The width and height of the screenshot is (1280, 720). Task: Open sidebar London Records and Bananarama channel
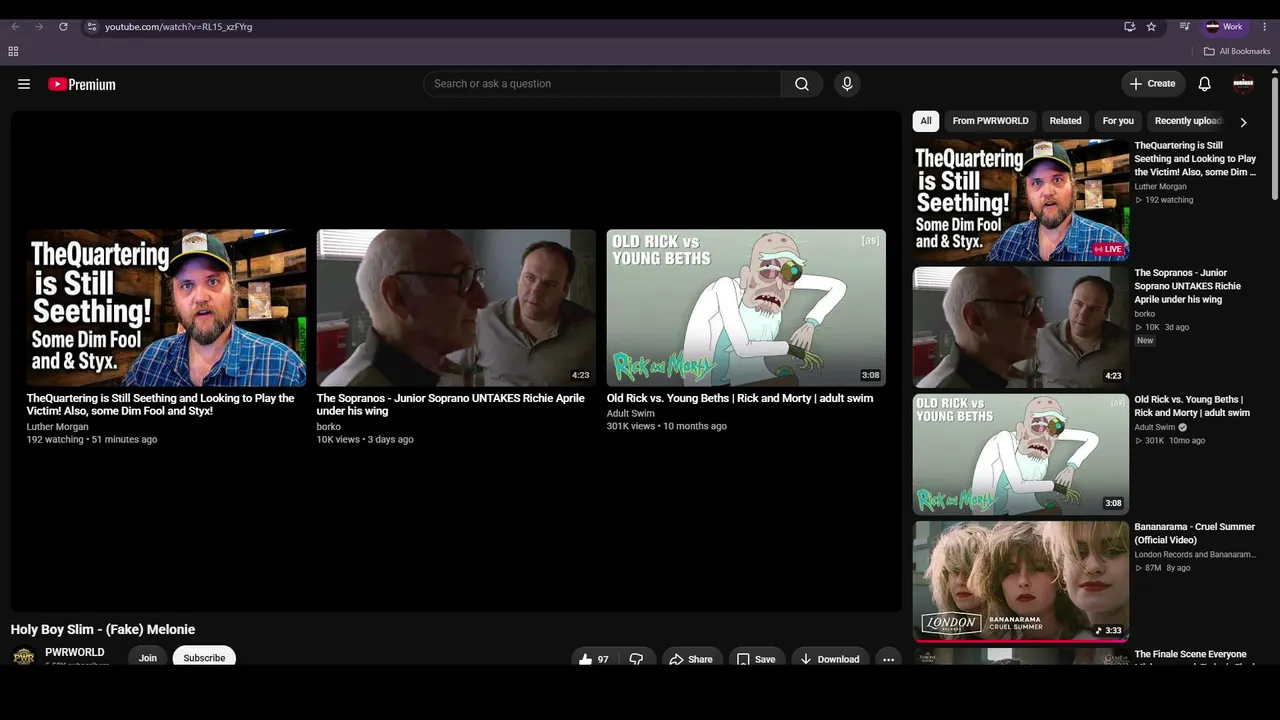(x=1194, y=554)
